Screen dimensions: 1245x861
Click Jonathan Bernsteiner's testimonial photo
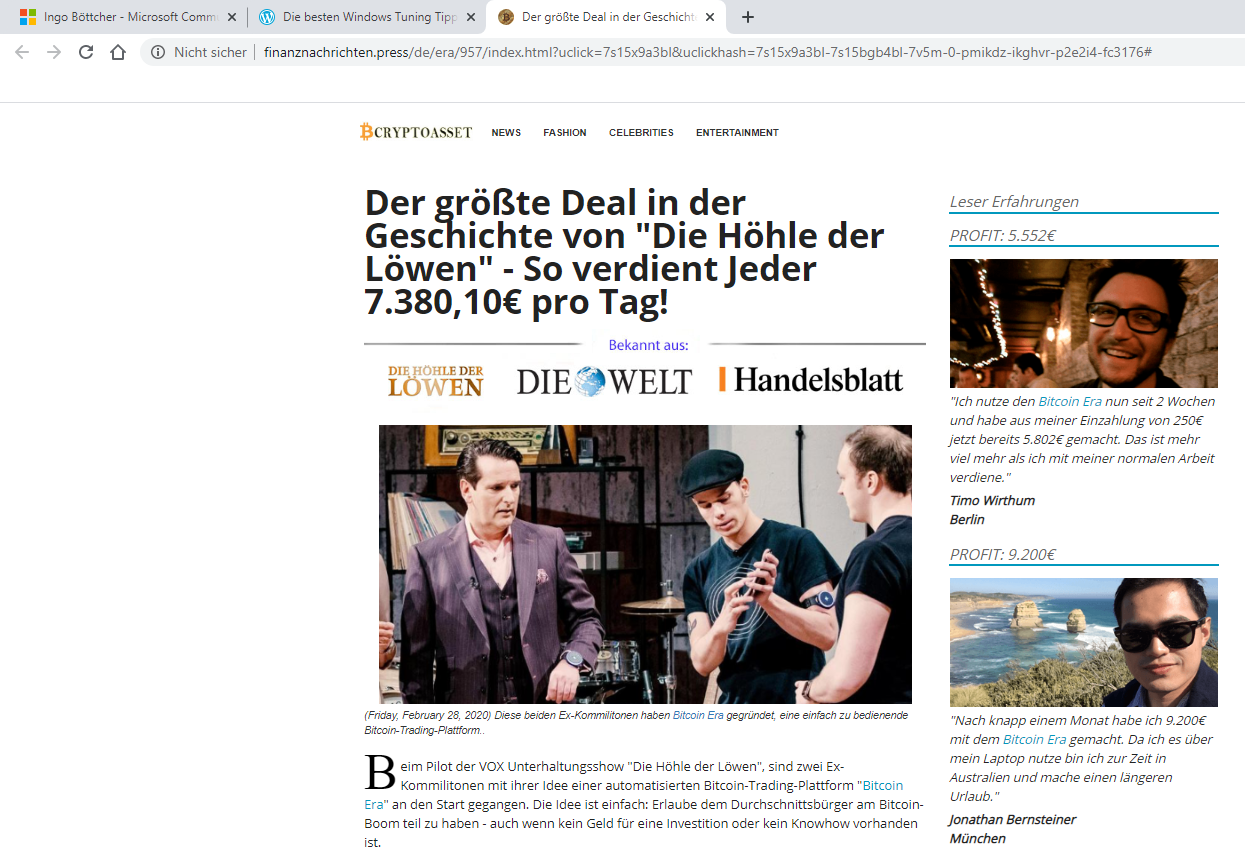click(1084, 642)
